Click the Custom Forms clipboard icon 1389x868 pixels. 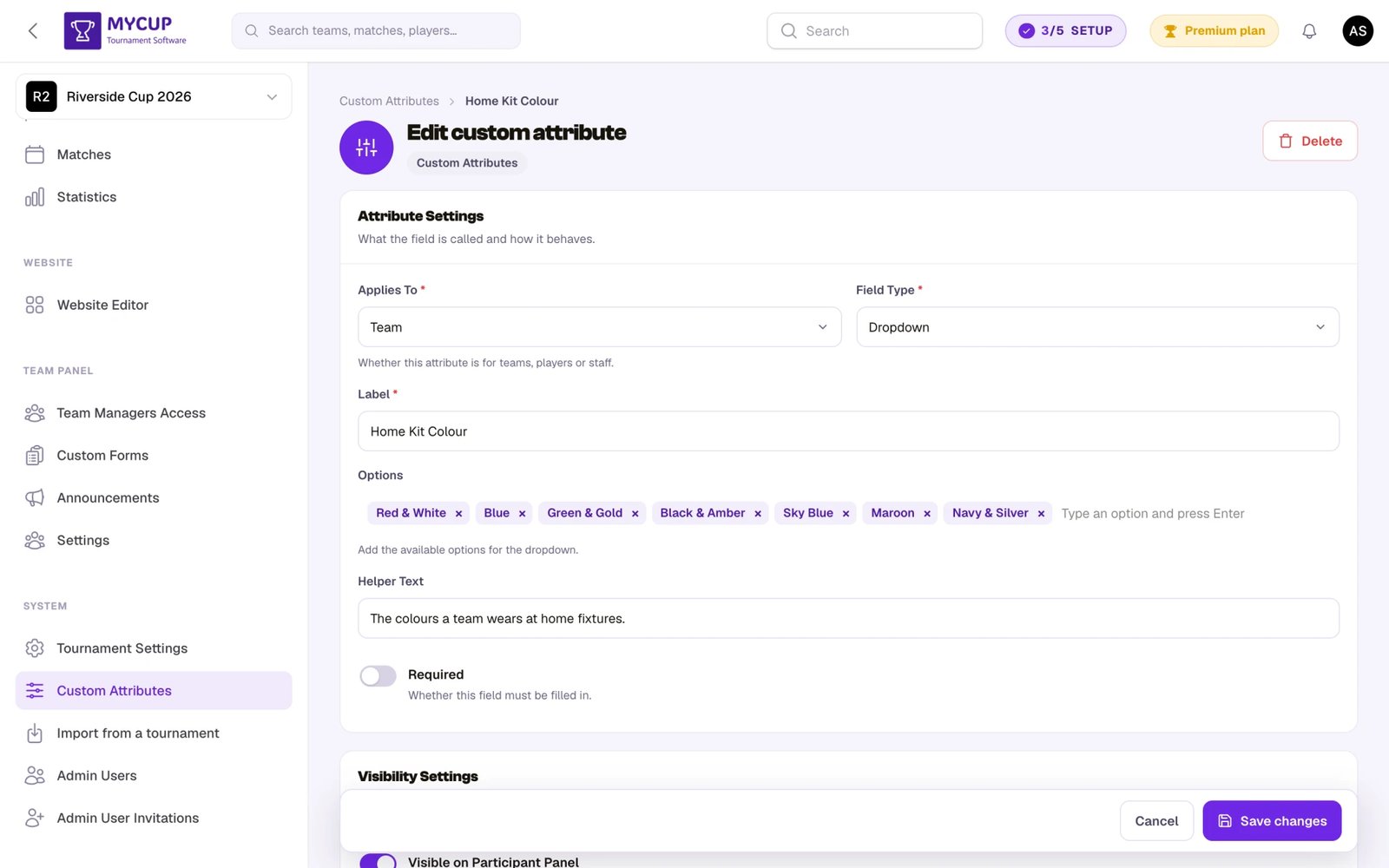click(x=35, y=456)
